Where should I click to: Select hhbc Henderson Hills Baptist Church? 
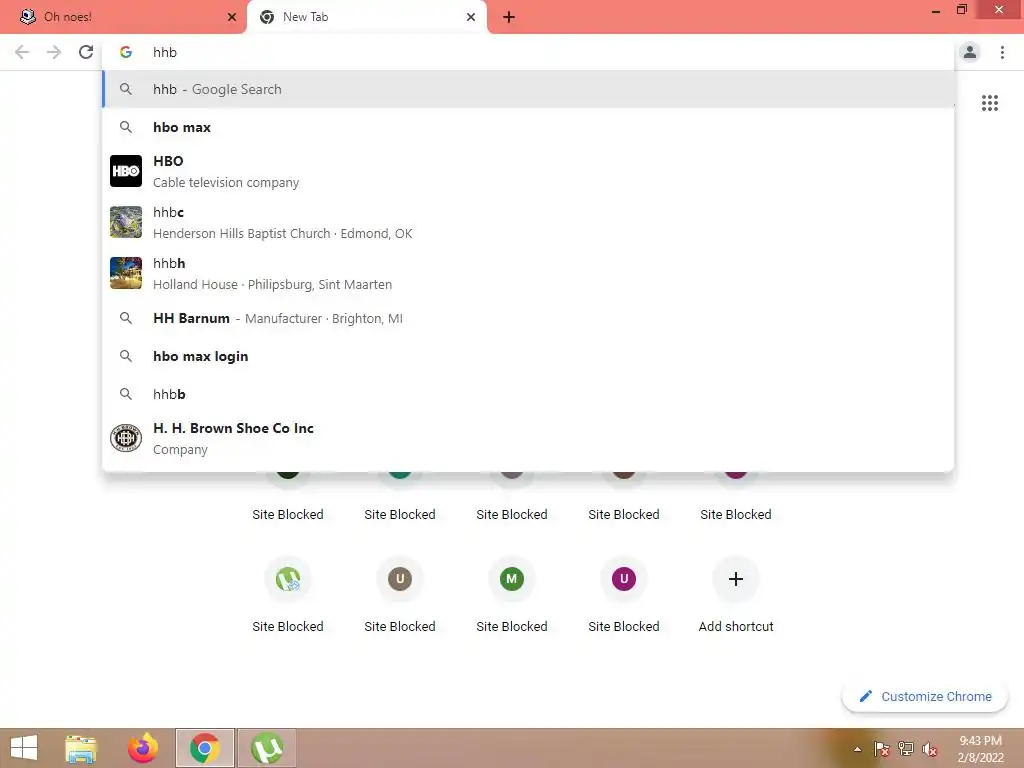[x=528, y=222]
